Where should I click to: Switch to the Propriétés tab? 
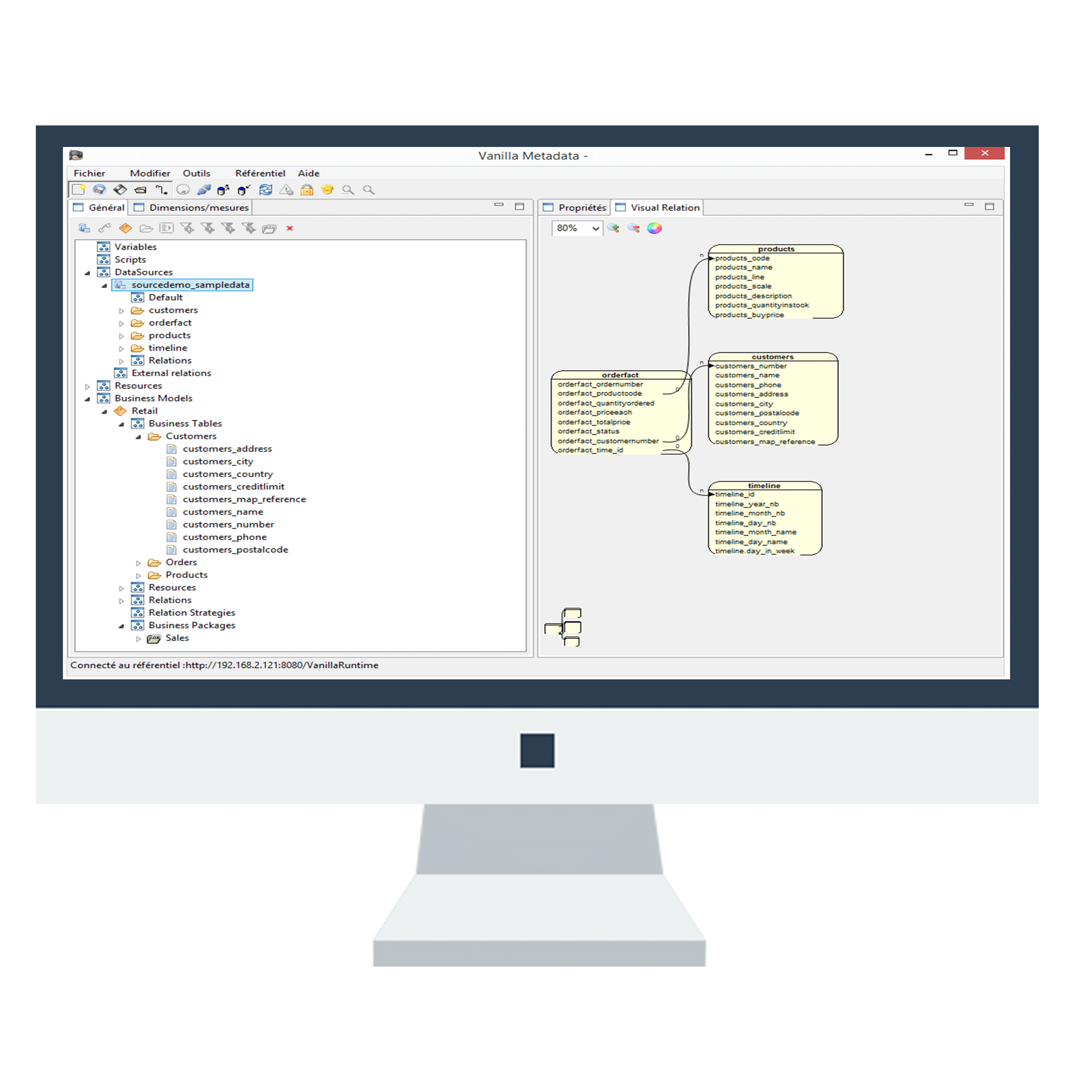(575, 207)
